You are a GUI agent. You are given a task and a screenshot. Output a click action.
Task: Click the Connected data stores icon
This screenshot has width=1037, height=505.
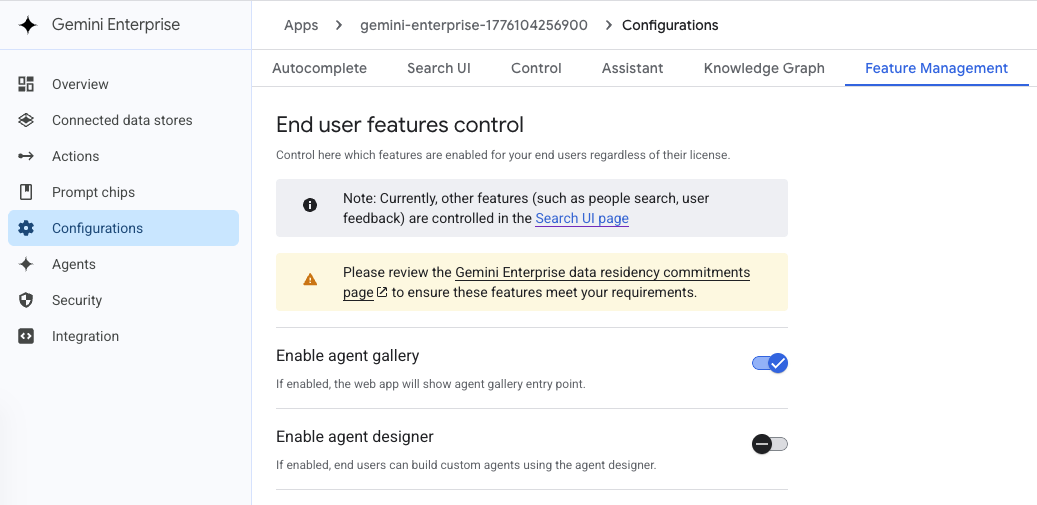26,120
